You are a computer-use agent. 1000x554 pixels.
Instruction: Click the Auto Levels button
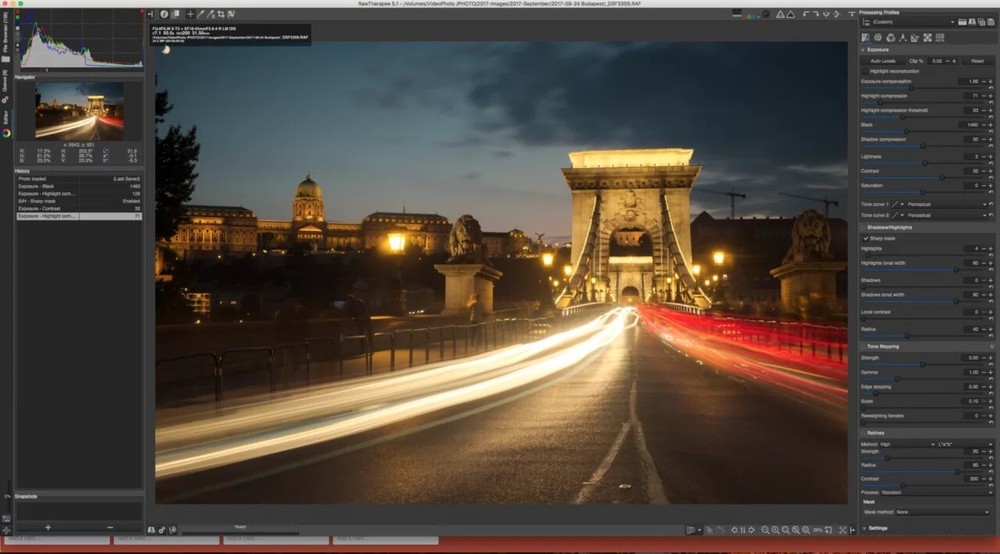883,61
